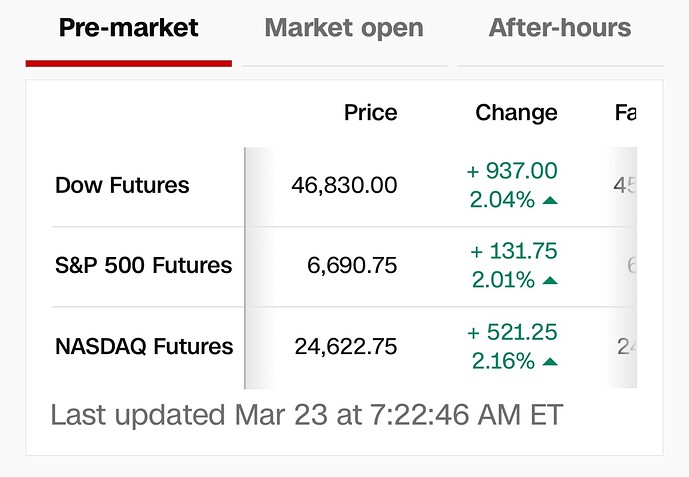Click the NASDAQ Futures price 24,622.75
Image resolution: width=689 pixels, height=477 pixels.
345,347
